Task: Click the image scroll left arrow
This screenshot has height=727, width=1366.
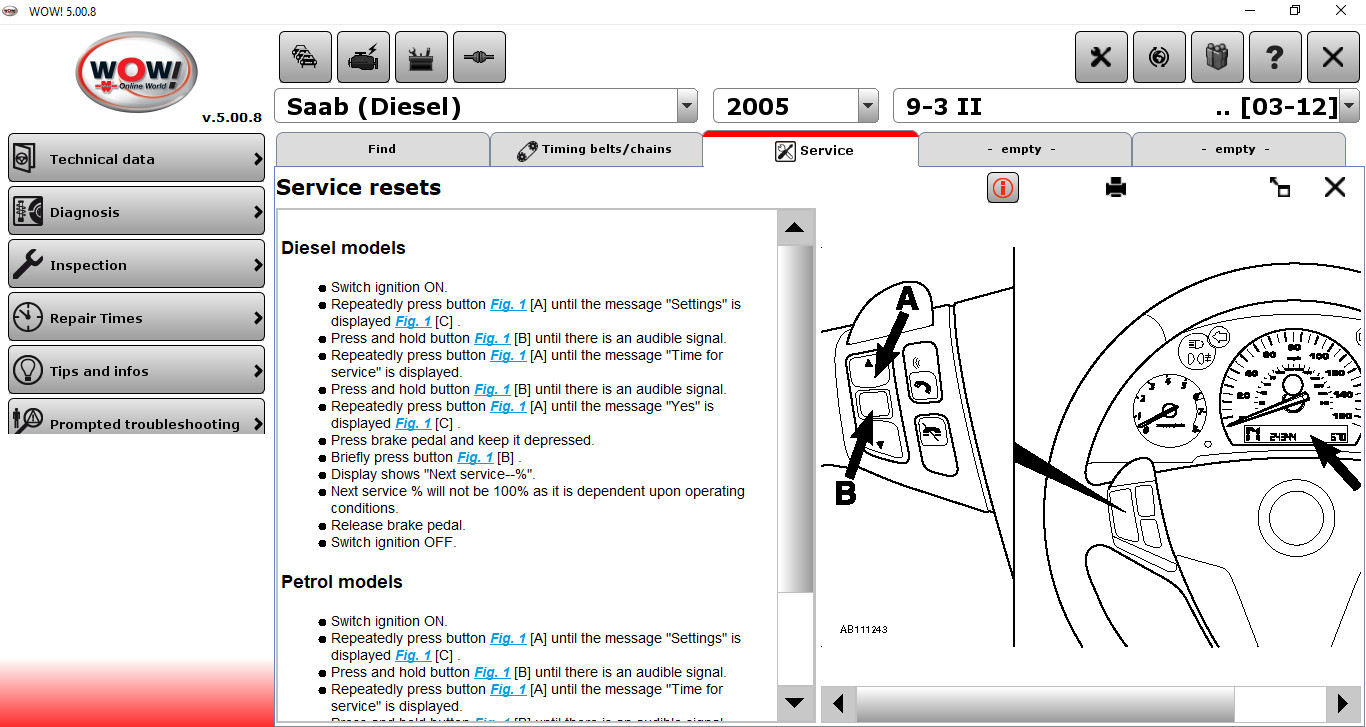Action: (x=838, y=703)
